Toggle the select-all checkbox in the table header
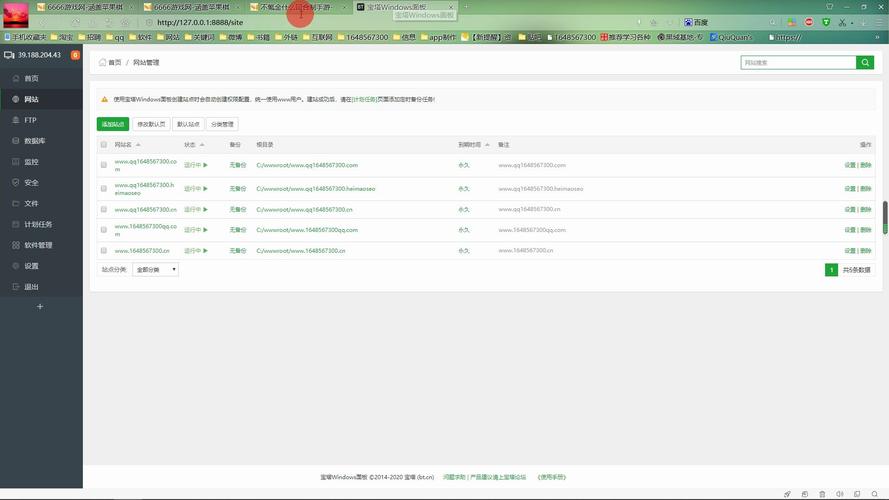 click(x=104, y=145)
